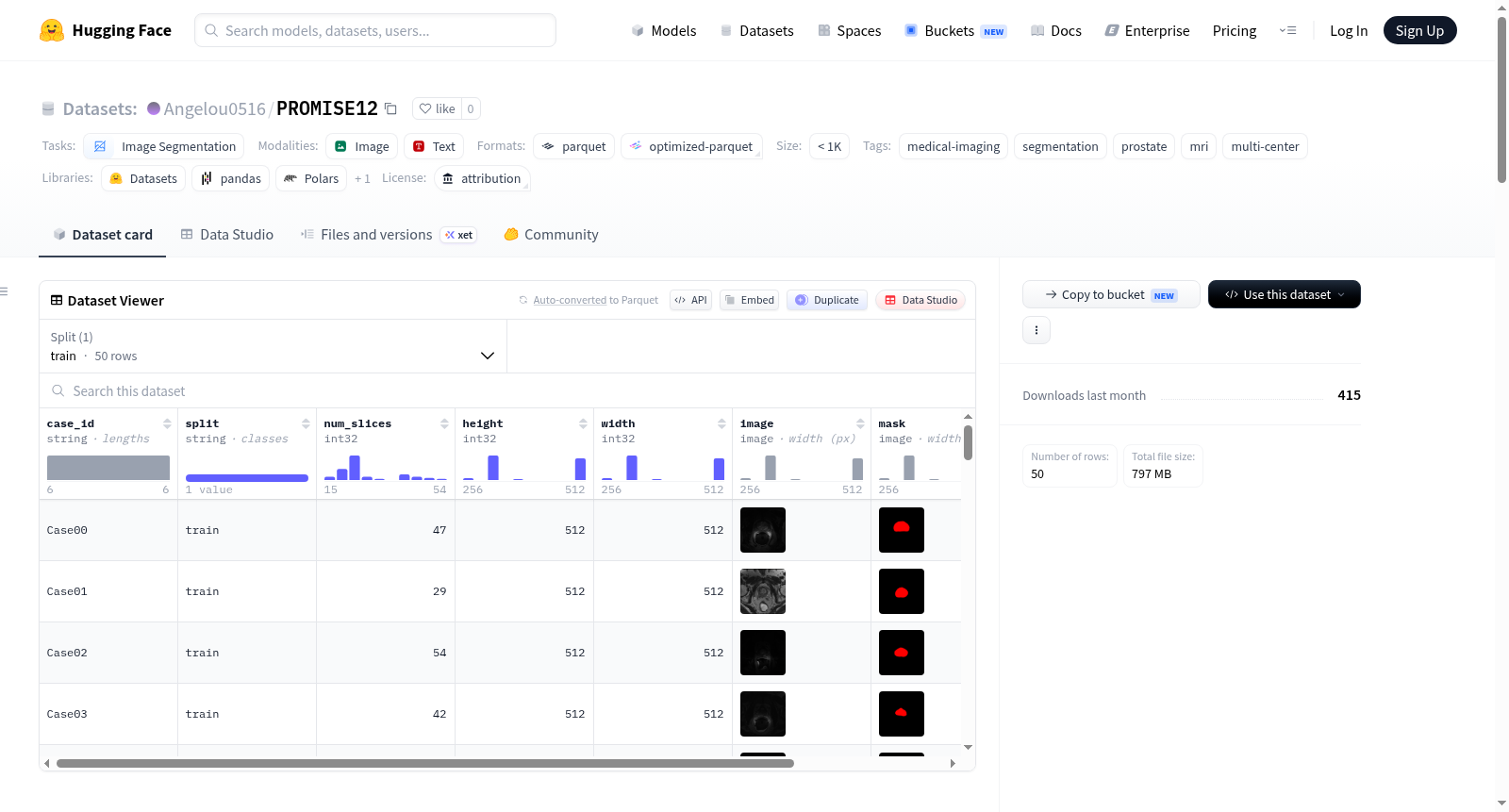Sort by width column sort icon
The image size is (1509, 812).
(x=721, y=423)
